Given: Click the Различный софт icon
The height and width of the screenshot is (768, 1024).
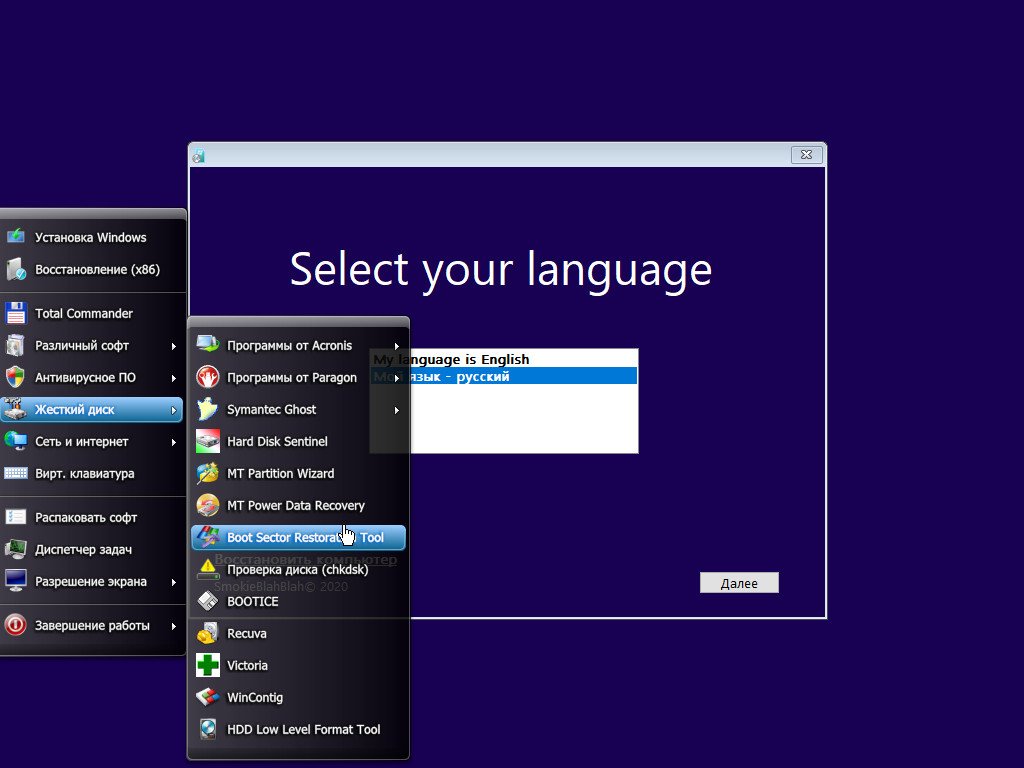Looking at the screenshot, I should point(16,345).
